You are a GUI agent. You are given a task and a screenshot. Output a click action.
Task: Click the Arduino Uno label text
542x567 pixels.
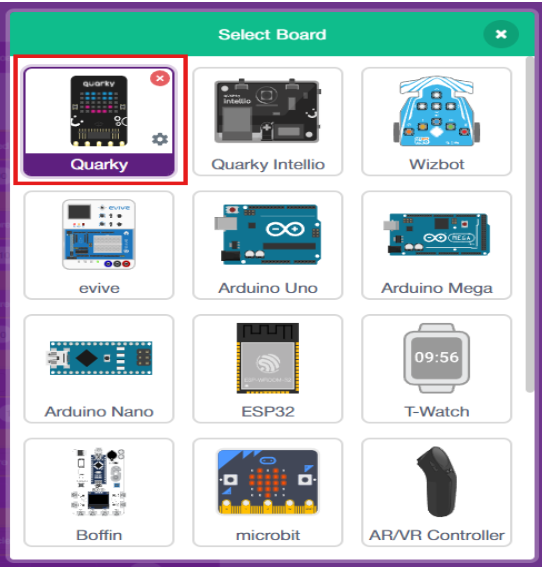tap(268, 288)
